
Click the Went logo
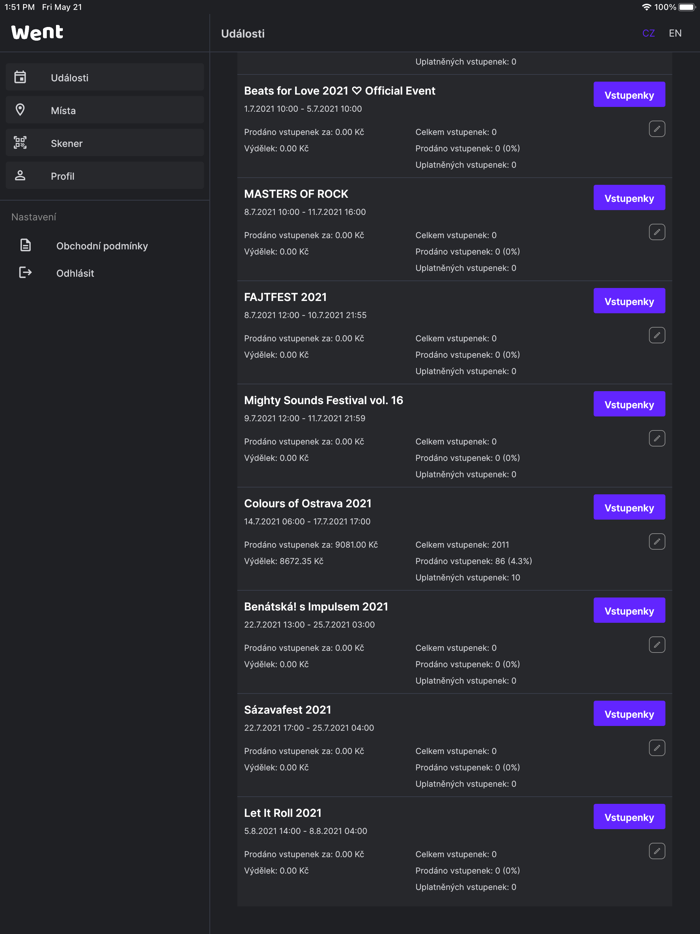pyautogui.click(x=37, y=32)
